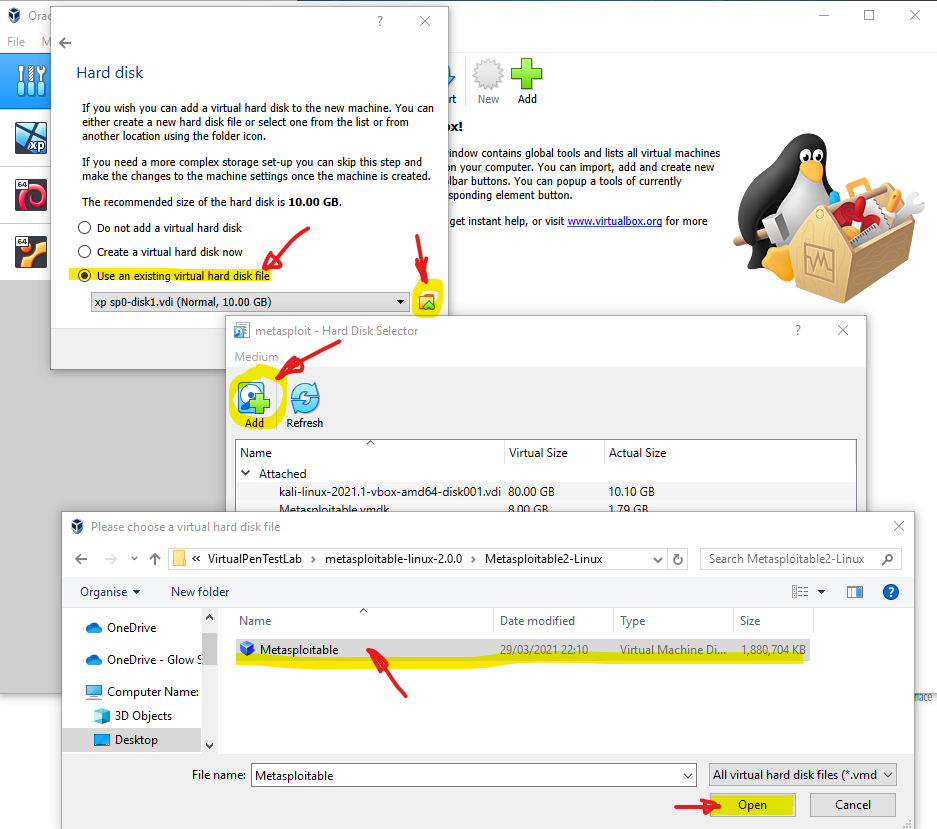Expand the File name combo dropdown
The height and width of the screenshot is (829, 937).
(x=688, y=776)
